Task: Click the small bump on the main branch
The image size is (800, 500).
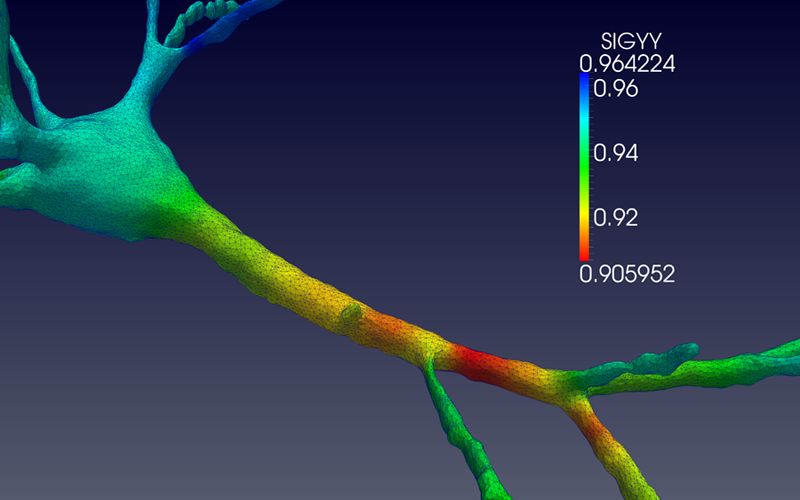Action: (x=352, y=315)
